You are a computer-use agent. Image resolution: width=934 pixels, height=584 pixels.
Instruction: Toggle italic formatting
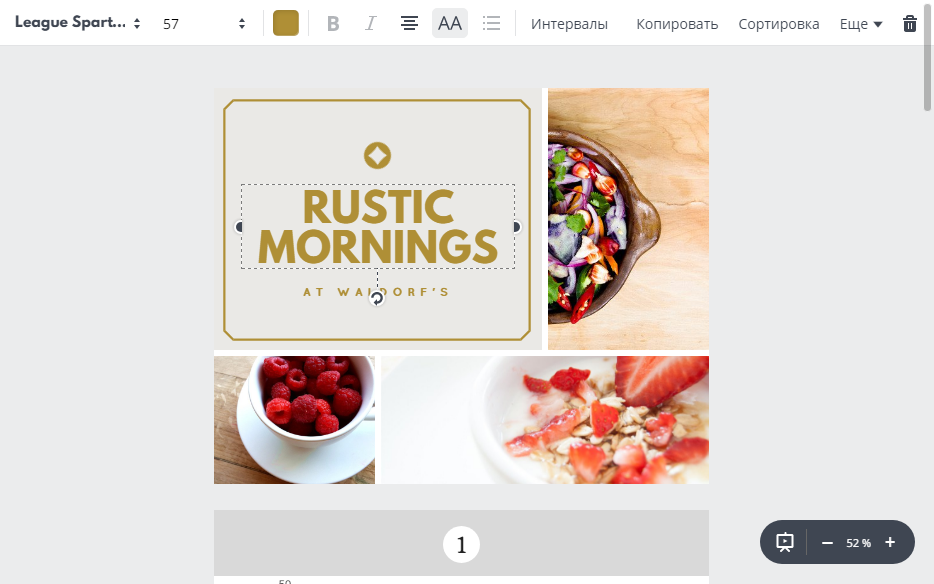[371, 23]
